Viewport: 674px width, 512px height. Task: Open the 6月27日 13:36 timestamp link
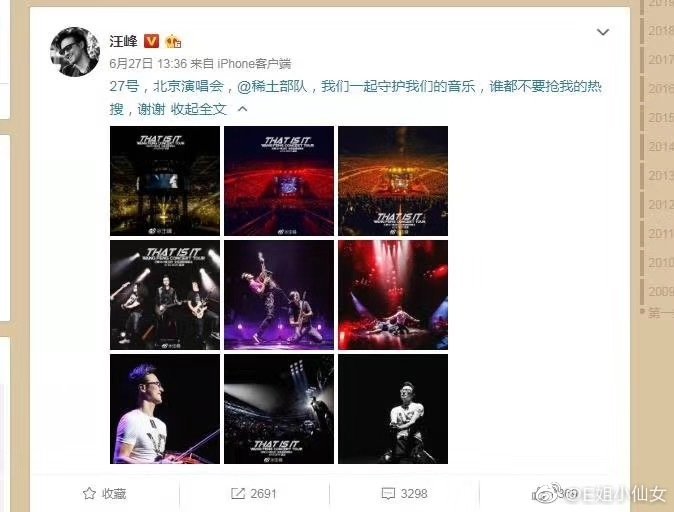148,64
